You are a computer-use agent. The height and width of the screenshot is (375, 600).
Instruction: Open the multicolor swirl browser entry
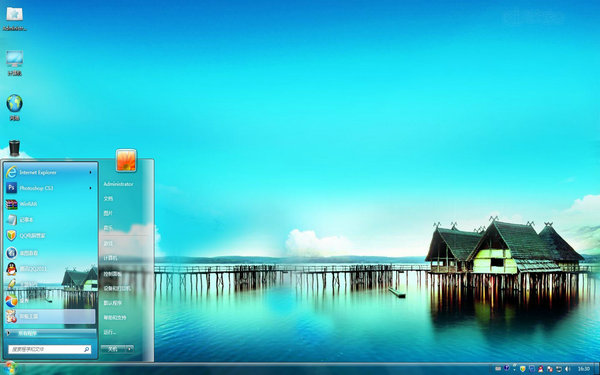pos(51,300)
